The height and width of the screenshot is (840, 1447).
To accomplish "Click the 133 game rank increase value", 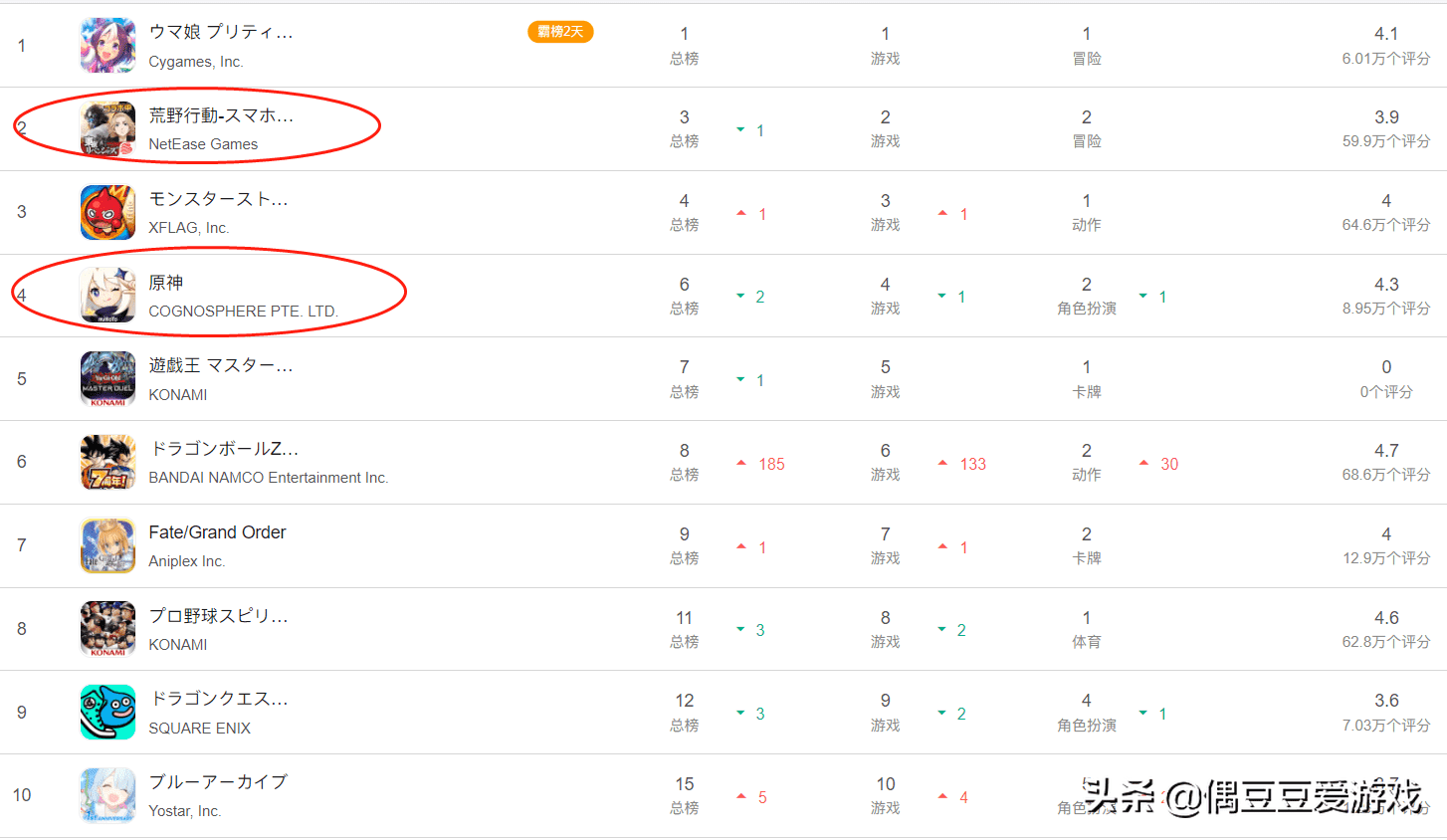I will click(x=972, y=464).
